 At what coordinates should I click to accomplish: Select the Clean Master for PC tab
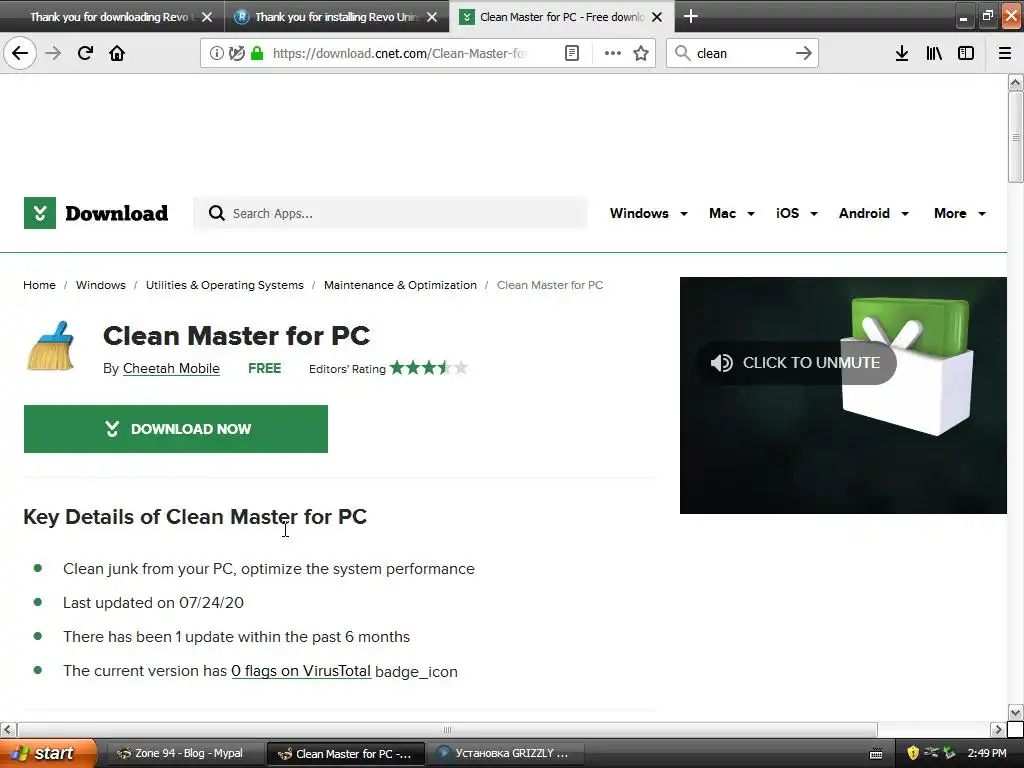coord(562,17)
